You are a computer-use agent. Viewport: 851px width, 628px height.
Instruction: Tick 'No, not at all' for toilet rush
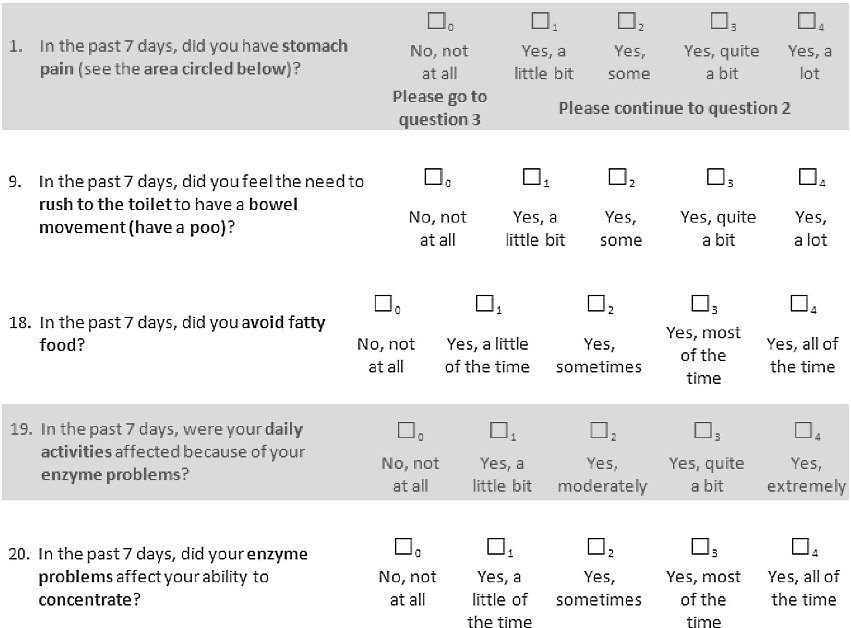433,177
